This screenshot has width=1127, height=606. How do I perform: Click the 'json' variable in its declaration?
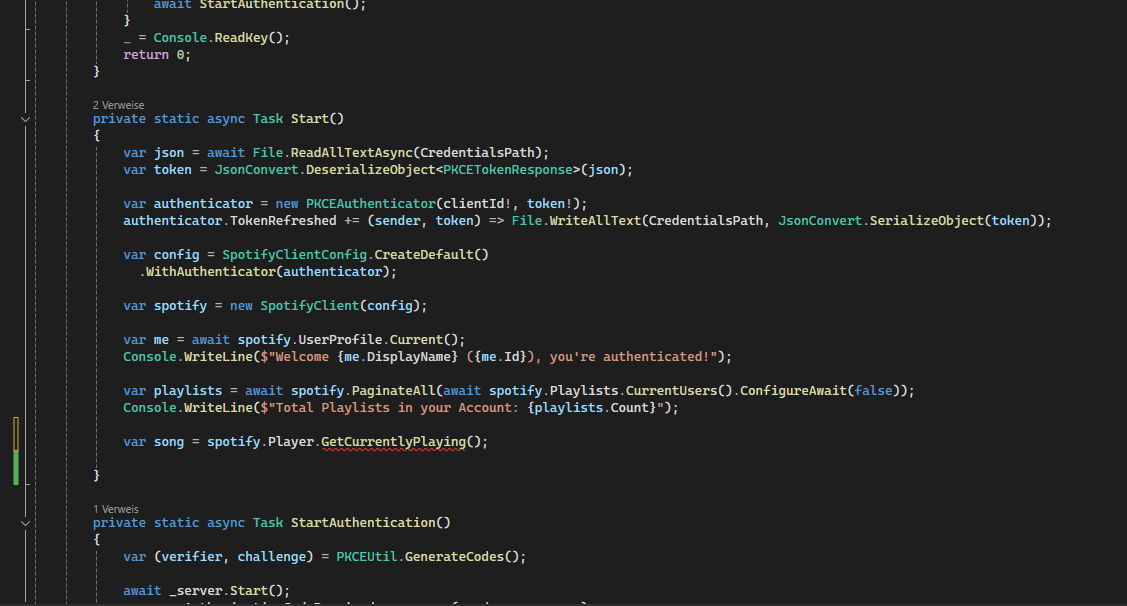pyautogui.click(x=169, y=152)
